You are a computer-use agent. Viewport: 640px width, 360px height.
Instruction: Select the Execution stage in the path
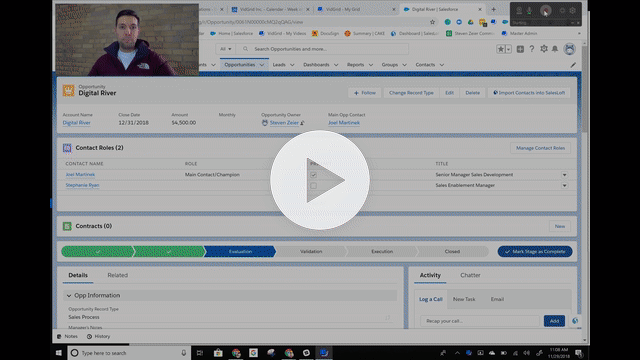point(382,252)
